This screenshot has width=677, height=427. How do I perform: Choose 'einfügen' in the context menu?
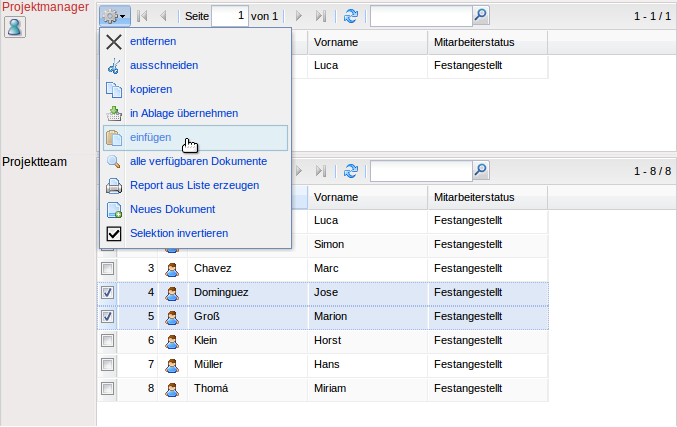[150, 138]
